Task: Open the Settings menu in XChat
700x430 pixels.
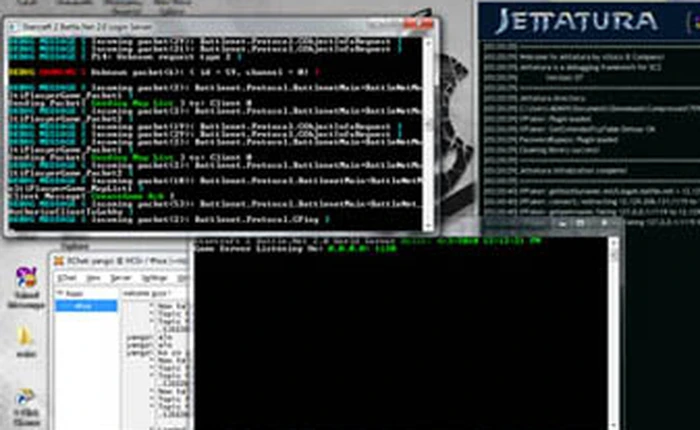Action: [153, 277]
